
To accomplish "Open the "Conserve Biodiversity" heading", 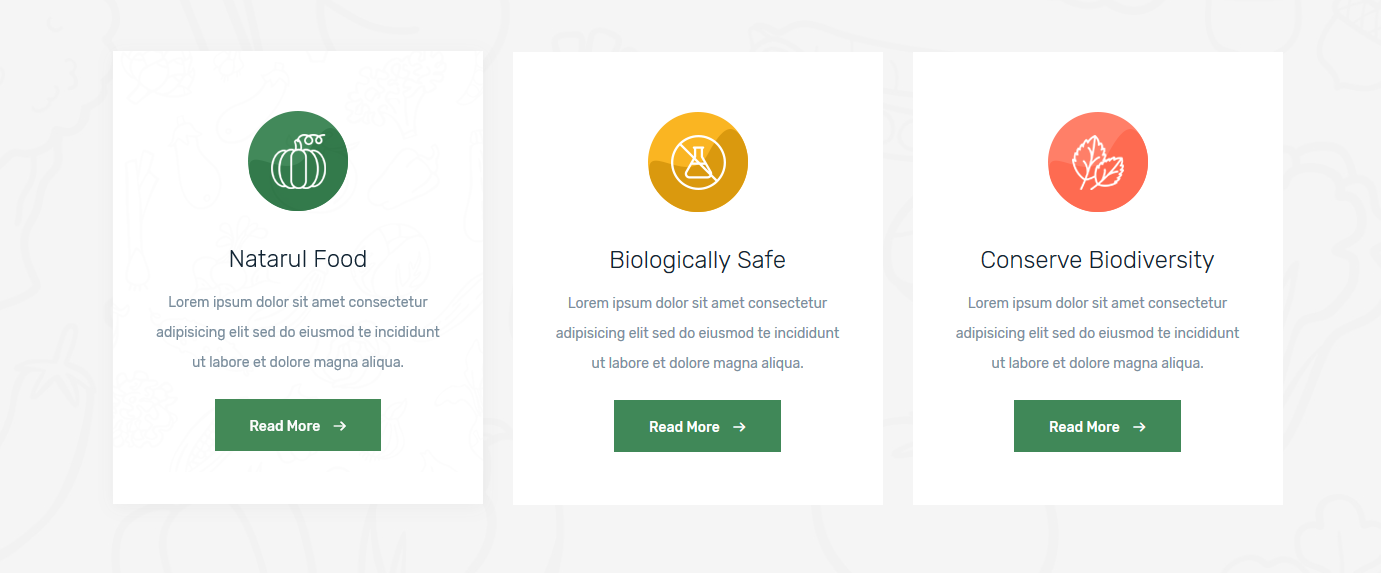I will (1097, 260).
